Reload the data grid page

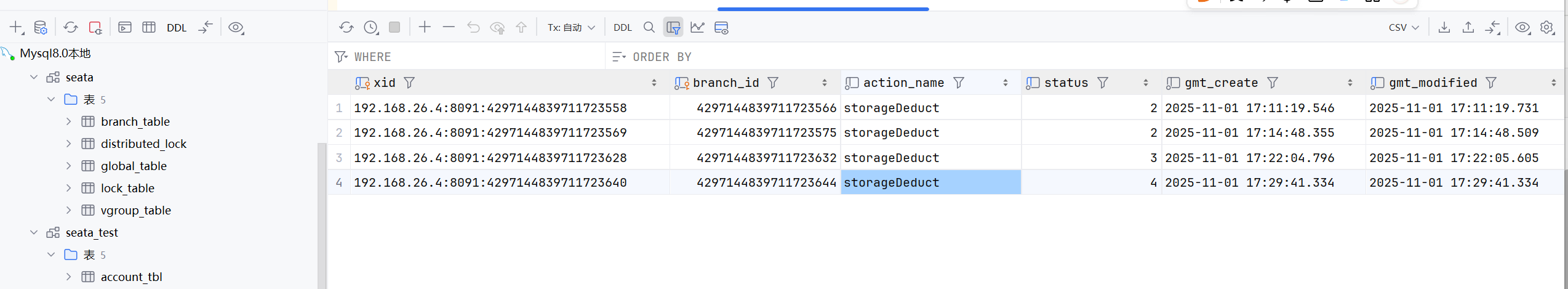[x=346, y=27]
